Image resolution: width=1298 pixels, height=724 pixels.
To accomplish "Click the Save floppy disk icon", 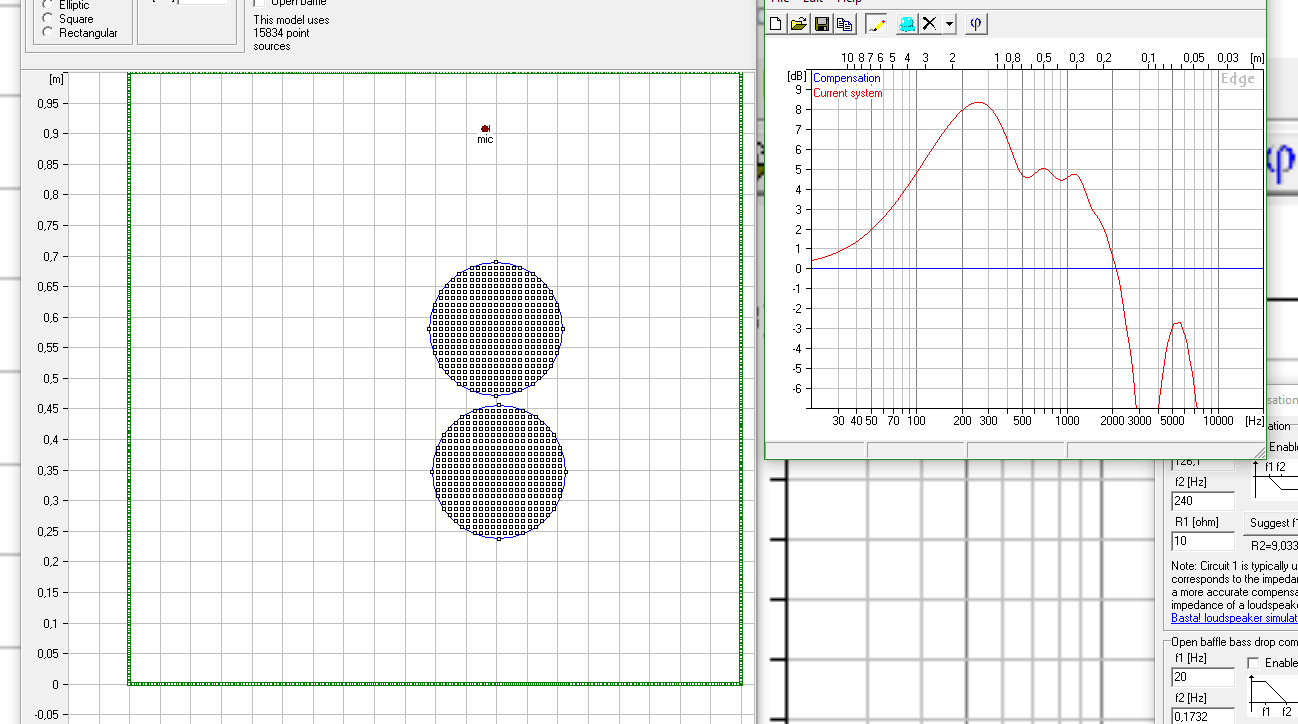I will coord(822,24).
